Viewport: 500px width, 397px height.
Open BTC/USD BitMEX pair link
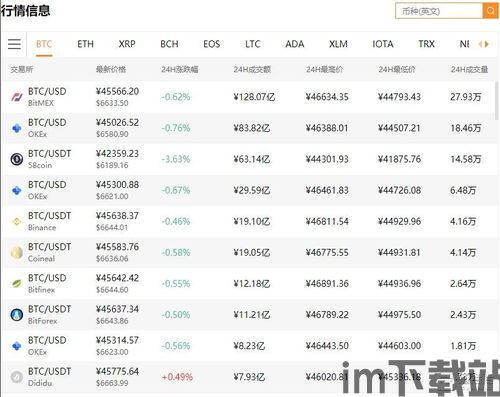pyautogui.click(x=47, y=91)
